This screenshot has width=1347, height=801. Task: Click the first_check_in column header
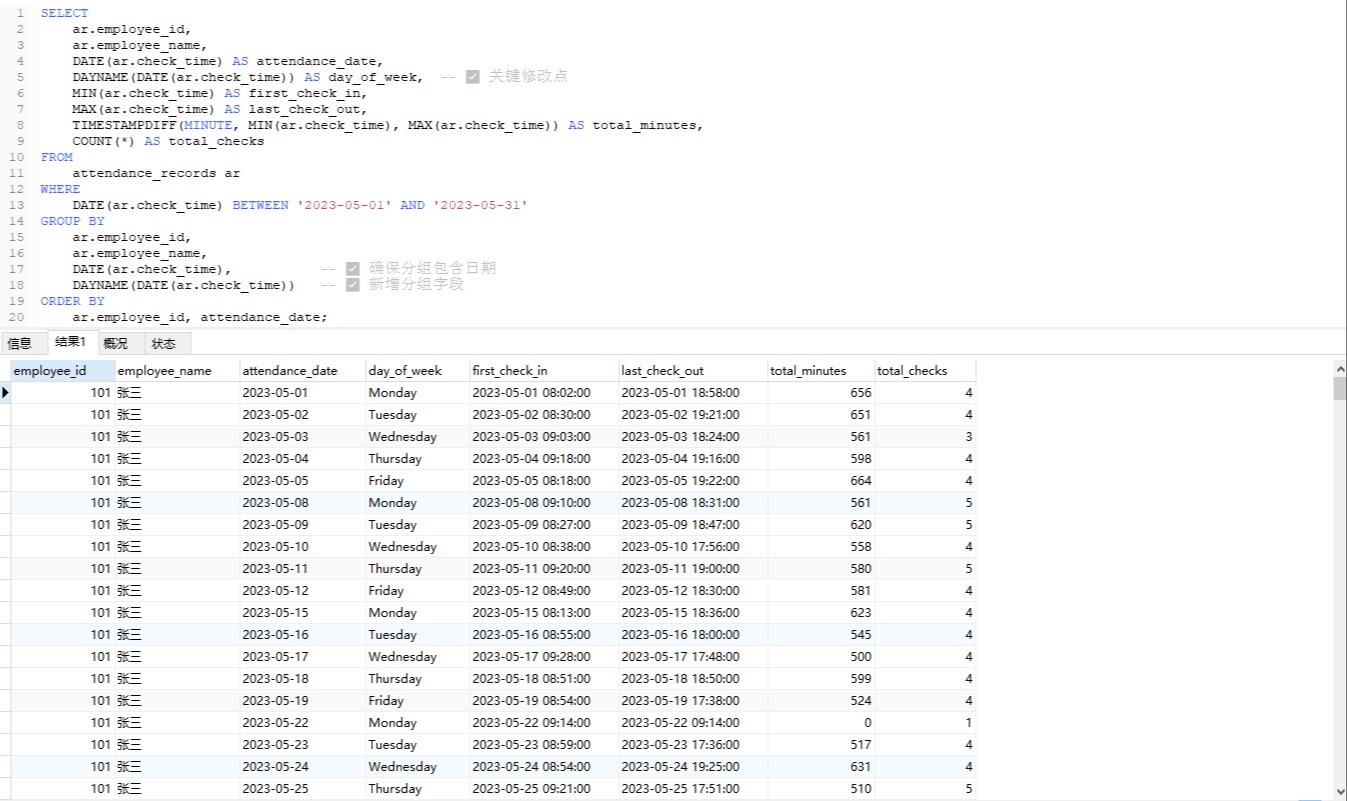(544, 370)
